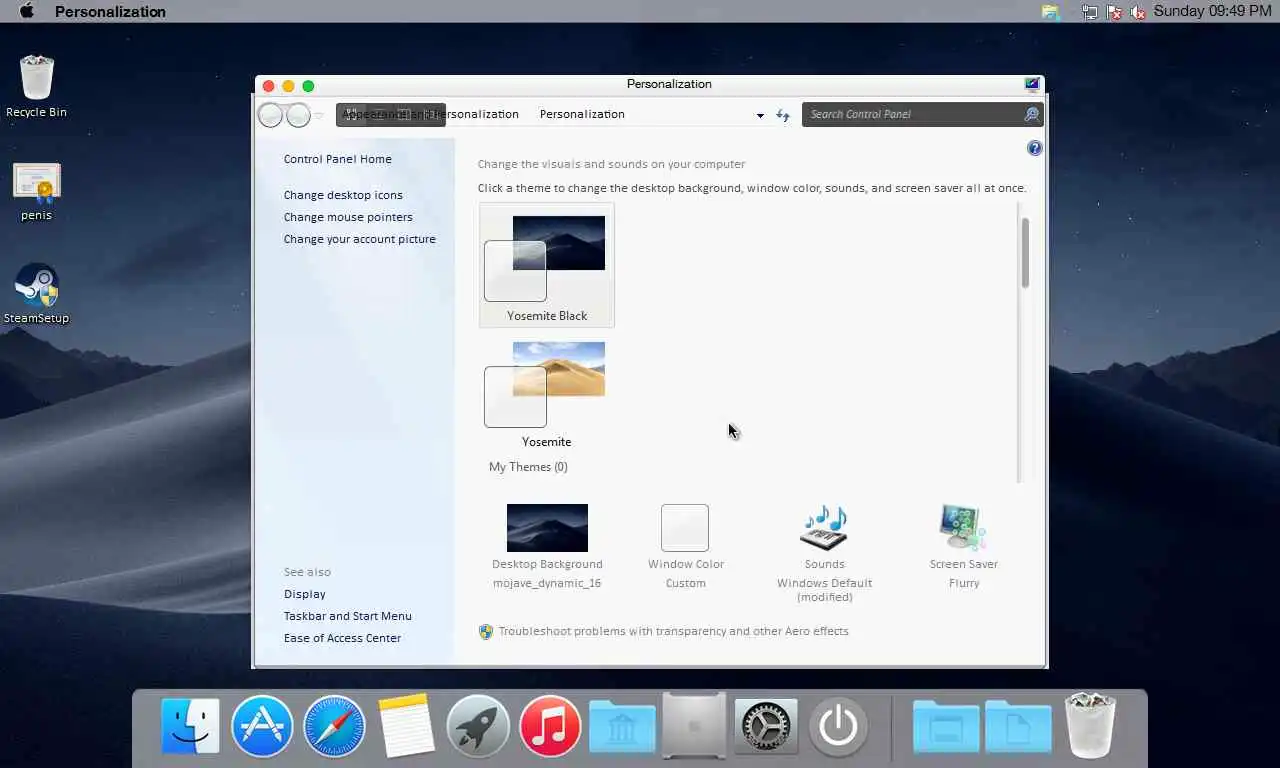
Task: Open Desktop Background mojave_dynamic_16 thumbnail
Action: coord(547,528)
